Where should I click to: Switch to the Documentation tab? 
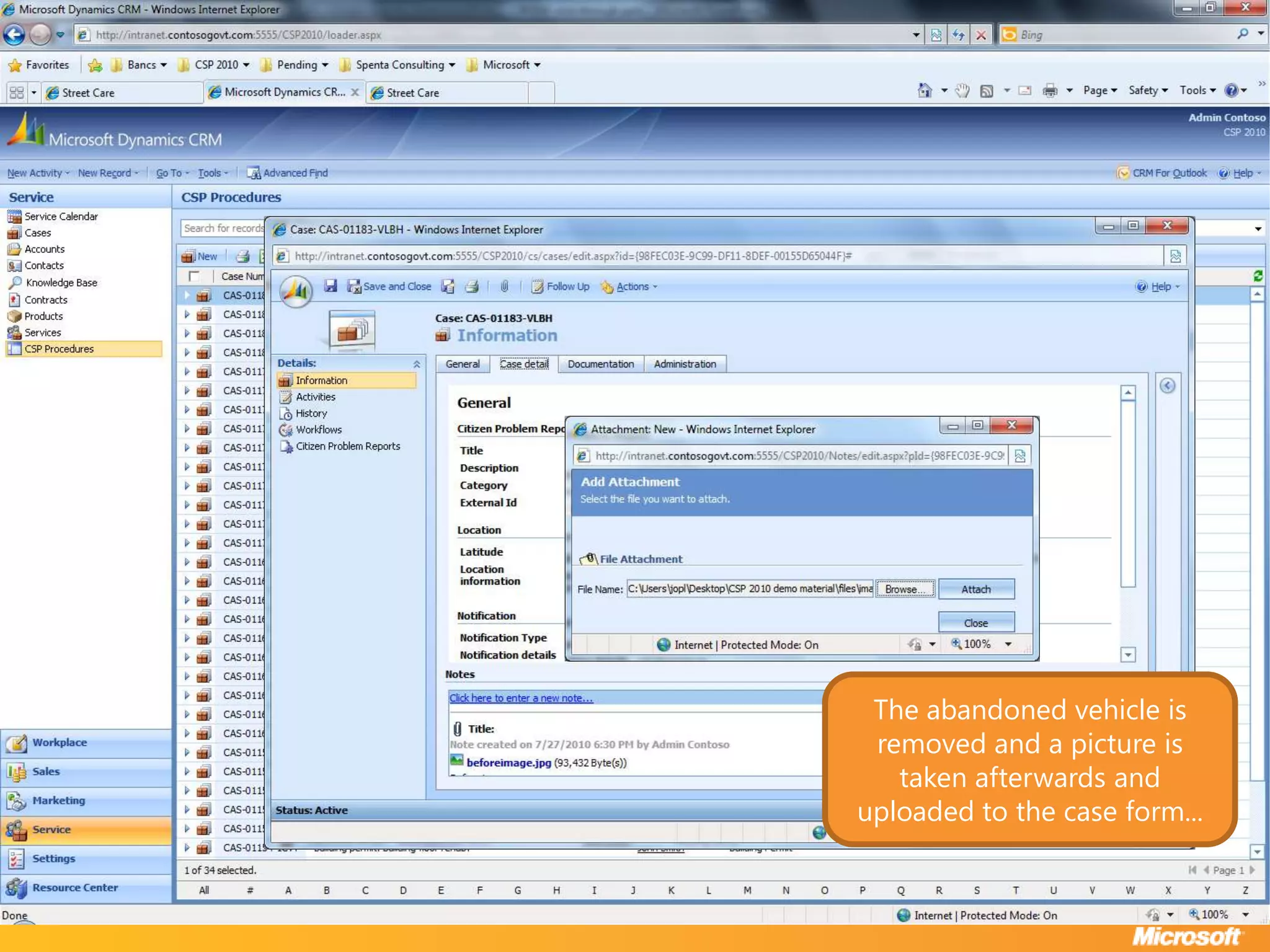[600, 364]
